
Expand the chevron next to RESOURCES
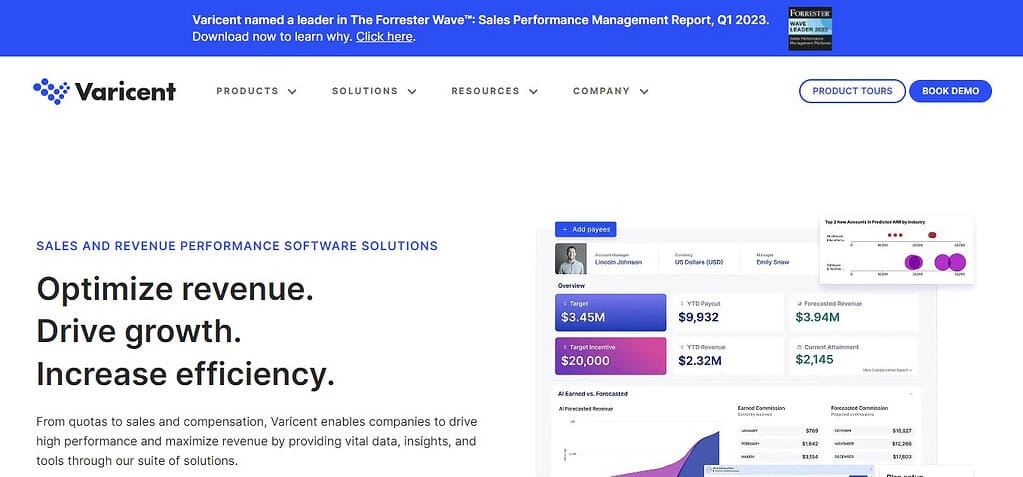534,91
